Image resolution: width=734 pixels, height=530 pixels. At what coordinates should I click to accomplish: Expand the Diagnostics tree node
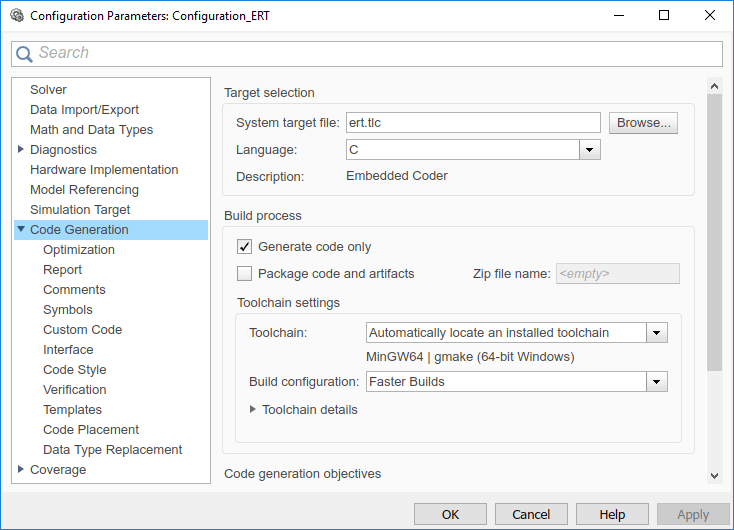click(x=21, y=149)
